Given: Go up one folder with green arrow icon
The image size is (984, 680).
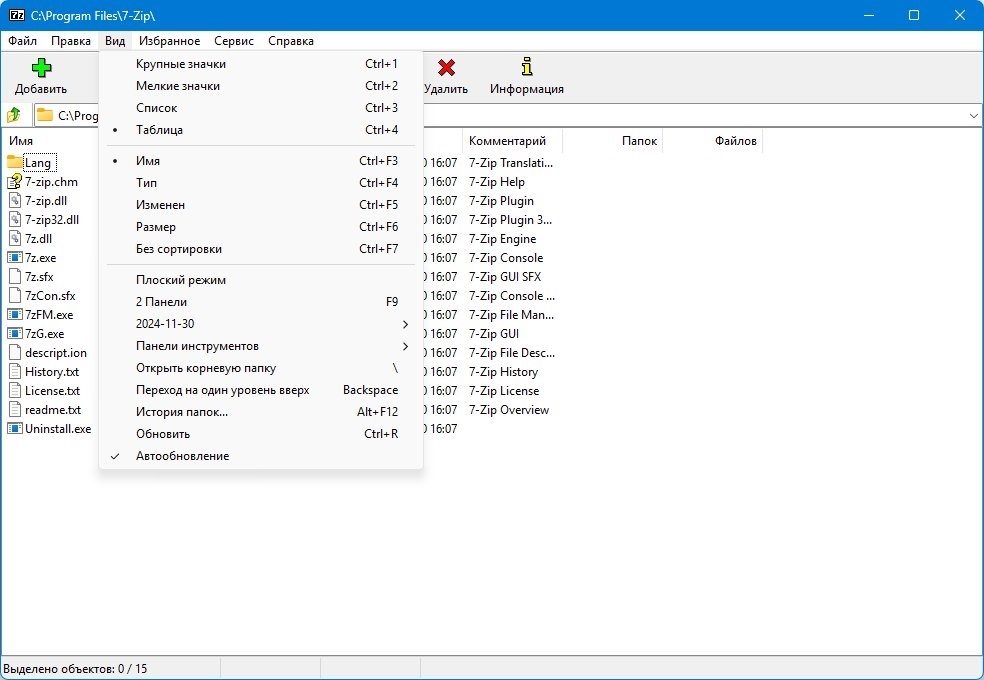Looking at the screenshot, I should coord(14,115).
